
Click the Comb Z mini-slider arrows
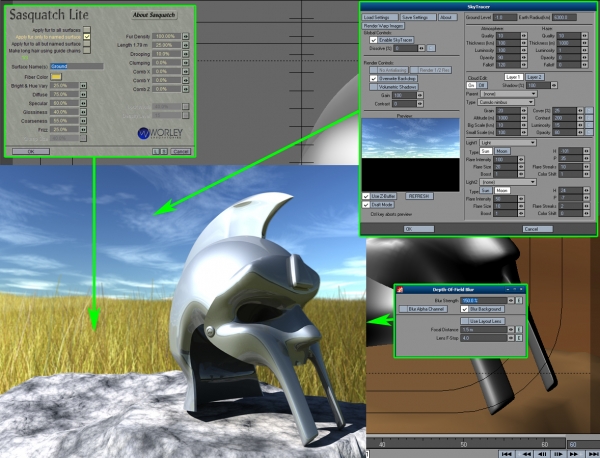point(186,89)
